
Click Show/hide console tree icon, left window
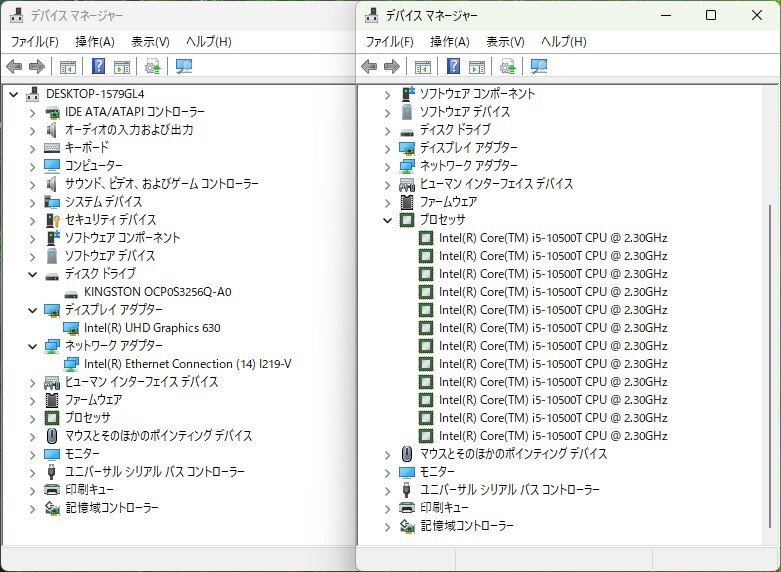coord(68,66)
